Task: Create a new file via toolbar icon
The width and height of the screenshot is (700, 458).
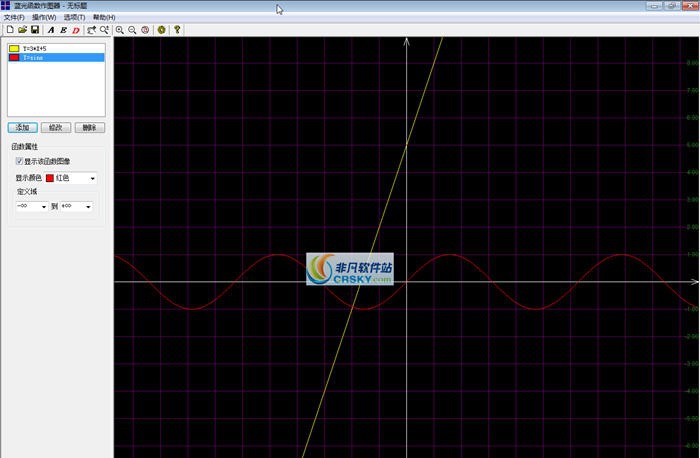Action: [x=10, y=29]
